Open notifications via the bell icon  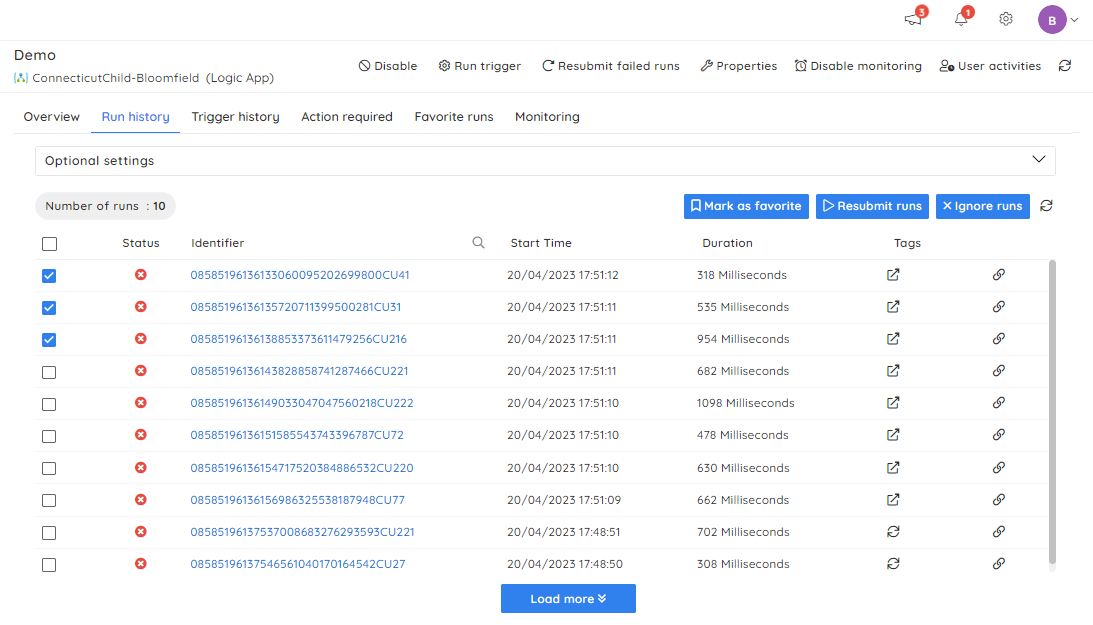(959, 19)
